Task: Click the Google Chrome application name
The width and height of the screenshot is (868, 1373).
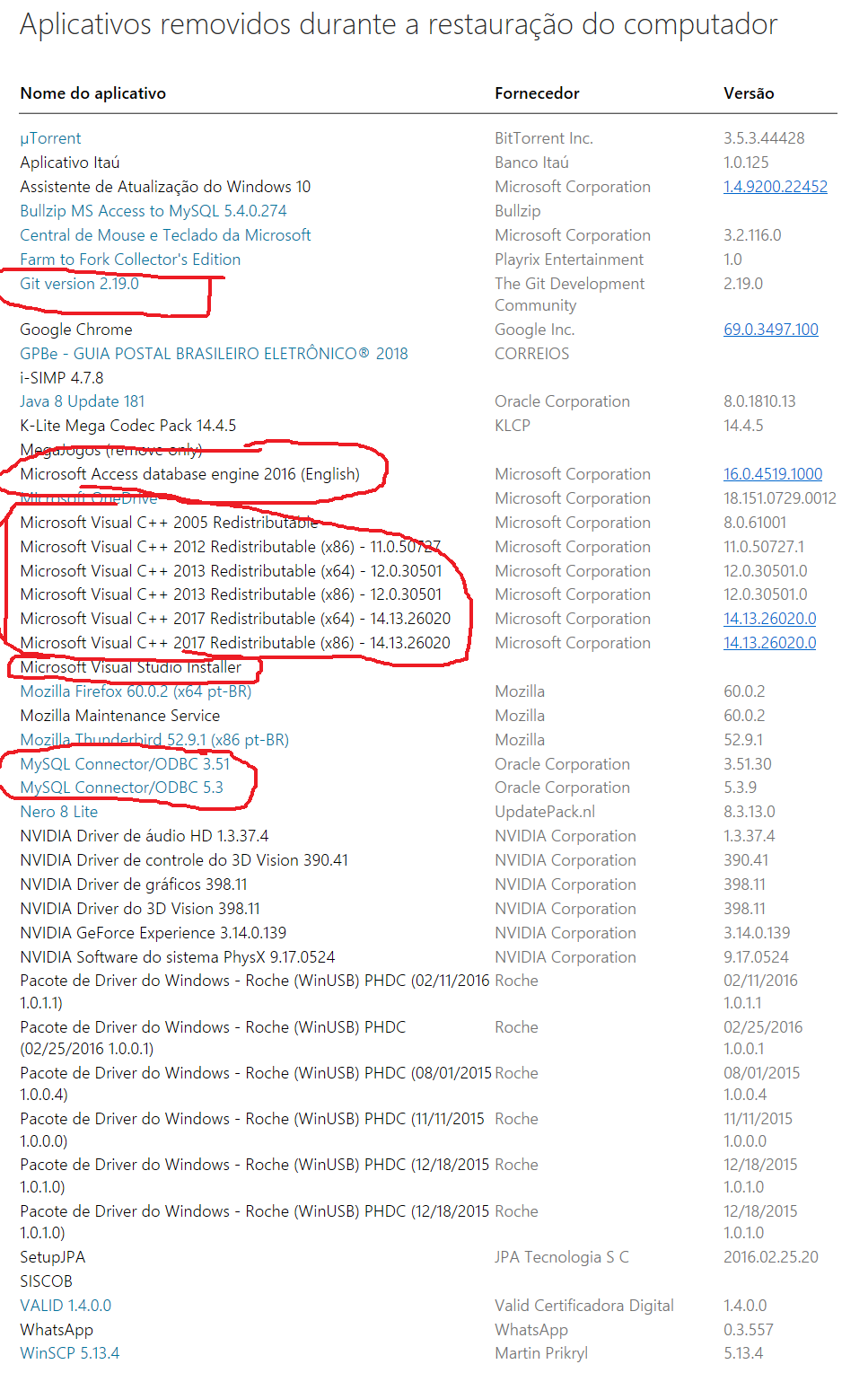Action: click(75, 330)
